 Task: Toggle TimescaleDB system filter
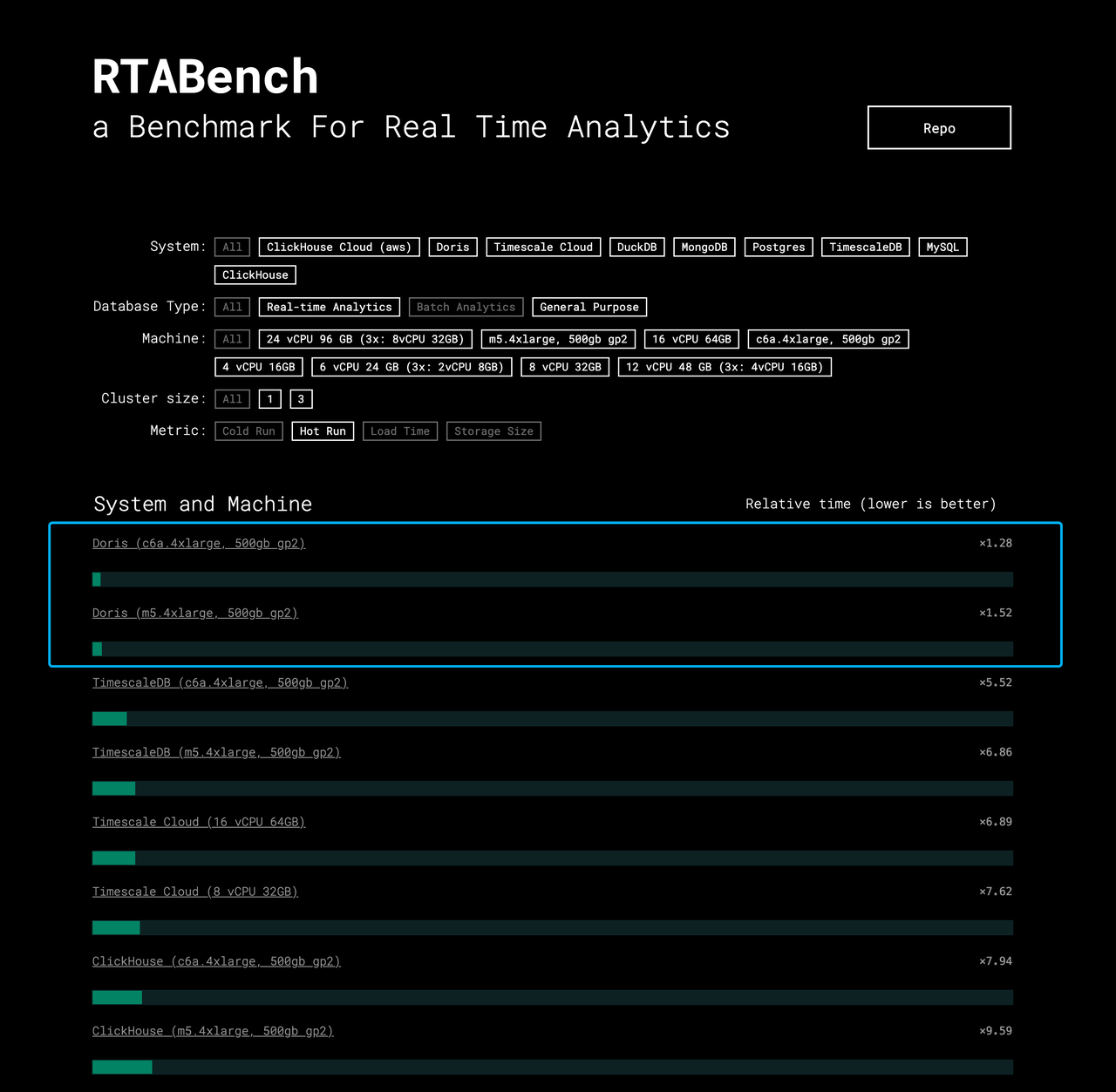pos(866,247)
